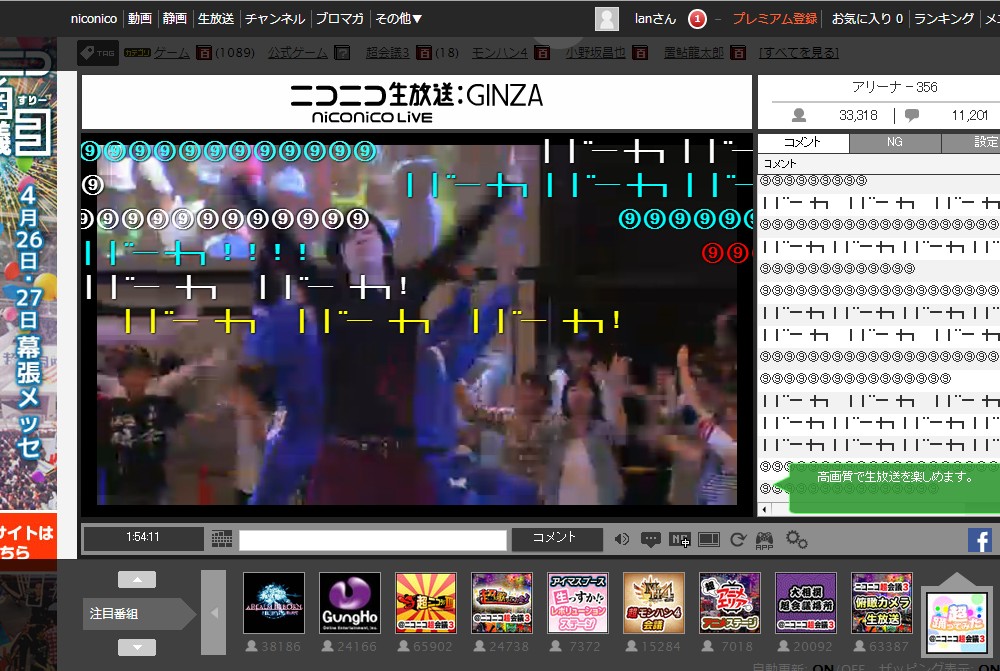The height and width of the screenshot is (671, 1000).
Task: Switch to the コメント tab in side panel
Action: tap(803, 142)
